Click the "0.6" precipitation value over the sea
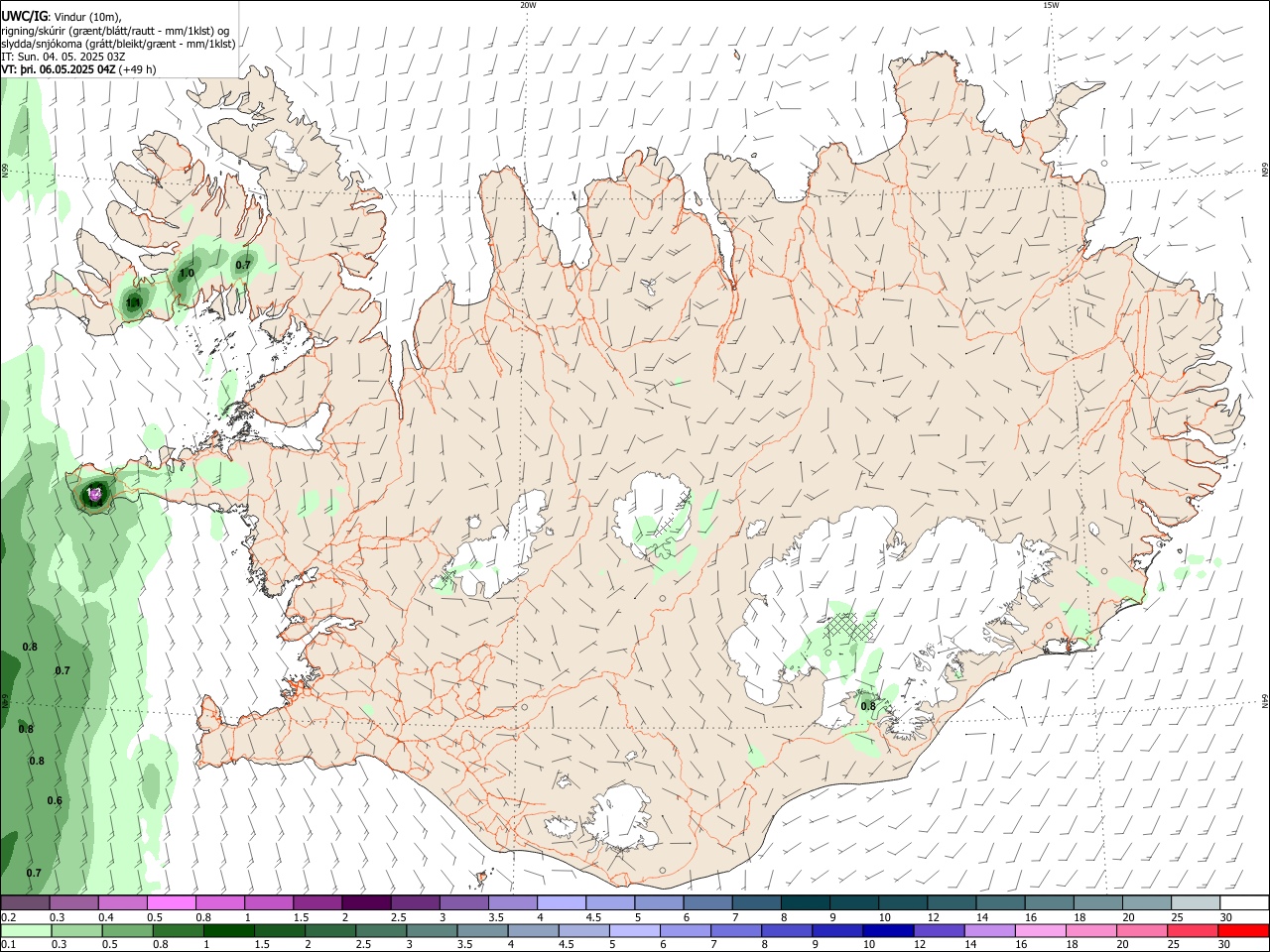 55,801
